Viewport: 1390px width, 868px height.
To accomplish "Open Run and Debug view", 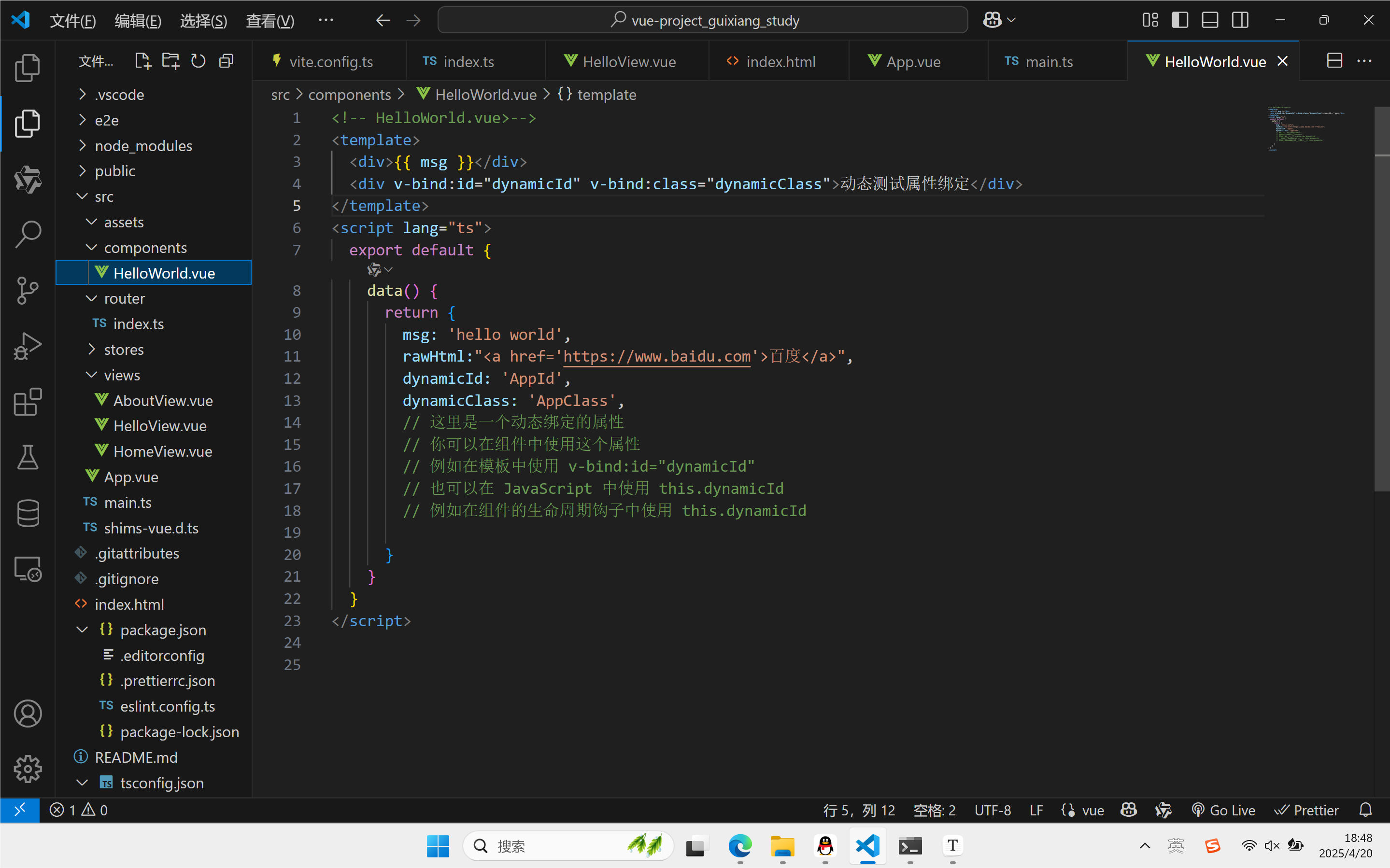I will [x=27, y=346].
